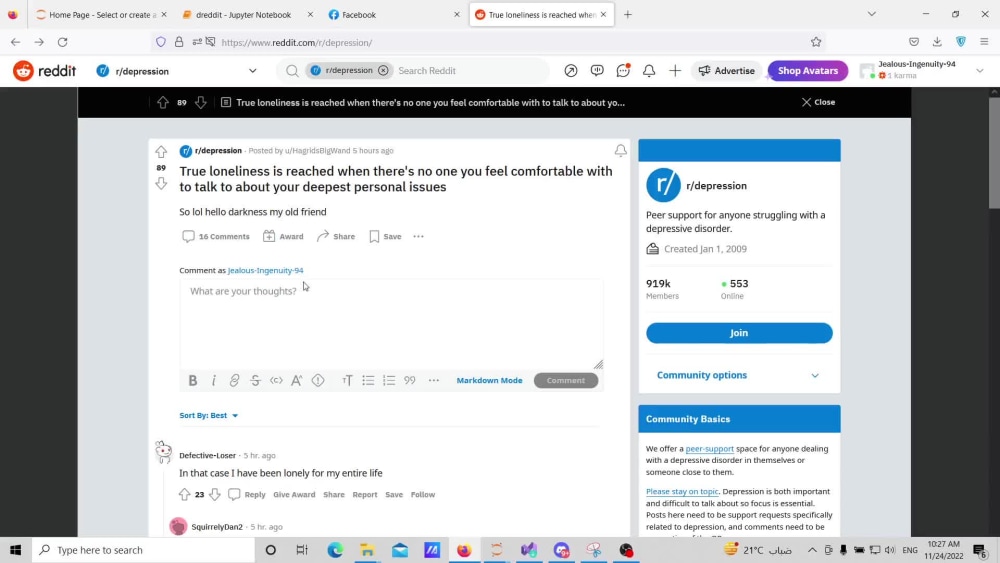The image size is (1000, 563).
Task: Downvote the True loneliness post
Action: tap(161, 184)
